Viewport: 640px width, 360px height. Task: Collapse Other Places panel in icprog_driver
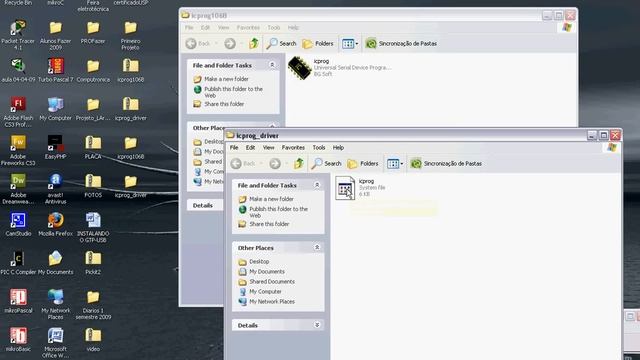tap(317, 247)
